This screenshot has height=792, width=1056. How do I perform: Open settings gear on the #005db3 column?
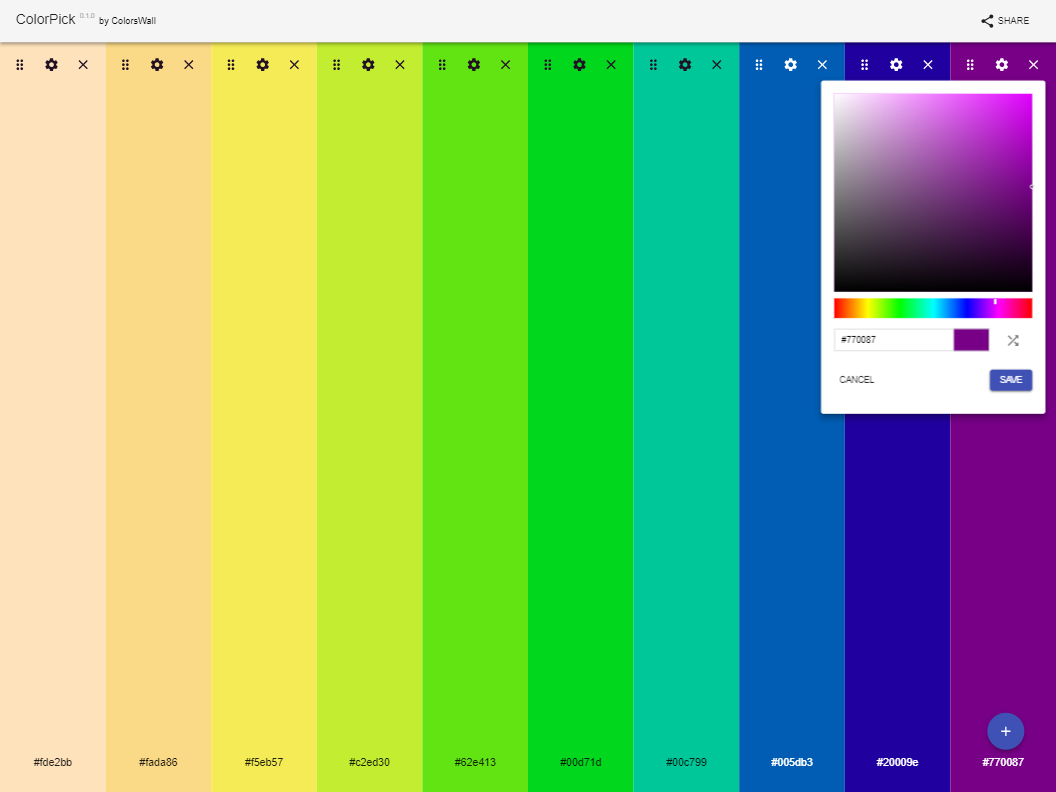click(x=790, y=64)
